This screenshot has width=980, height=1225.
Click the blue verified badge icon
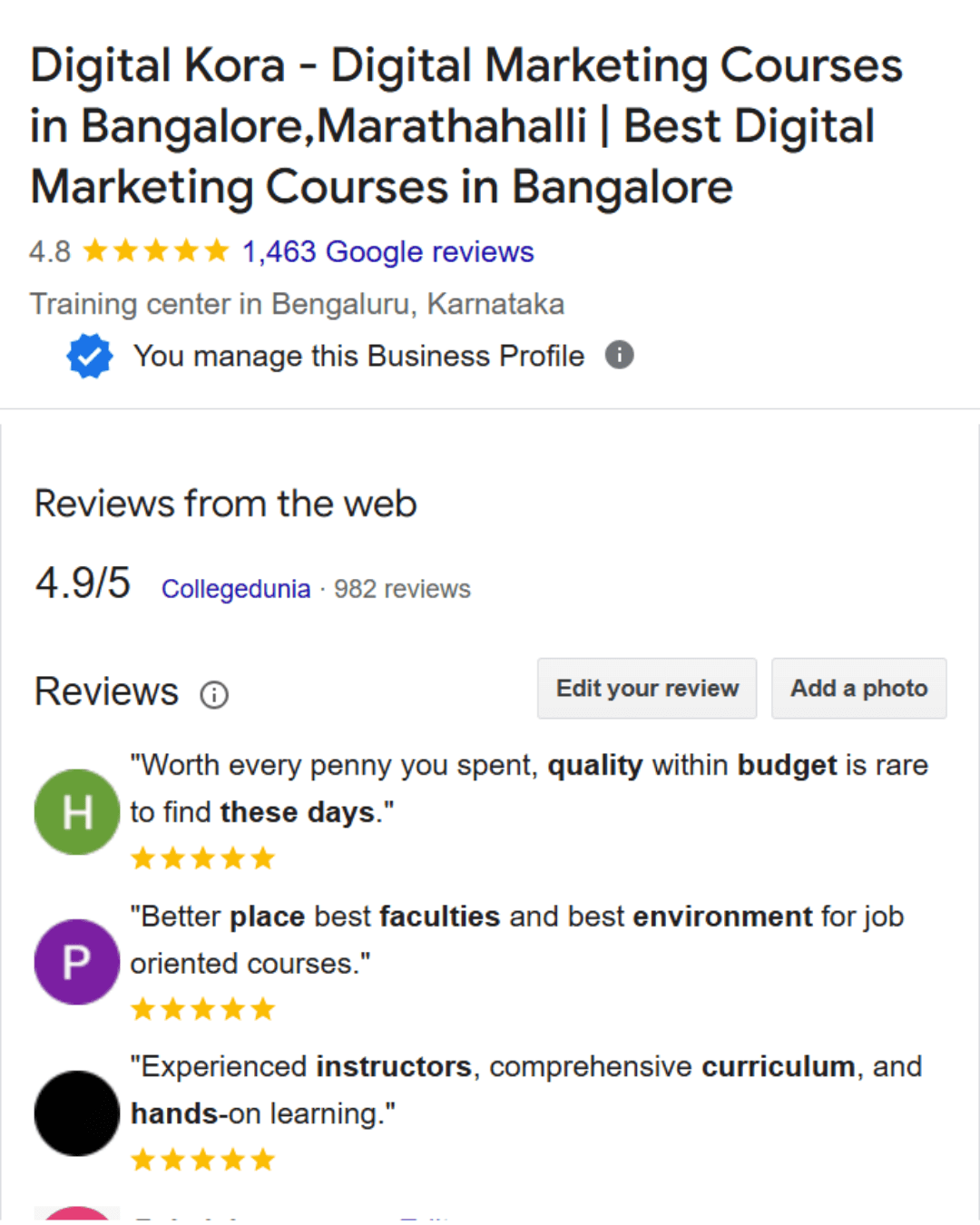point(89,356)
